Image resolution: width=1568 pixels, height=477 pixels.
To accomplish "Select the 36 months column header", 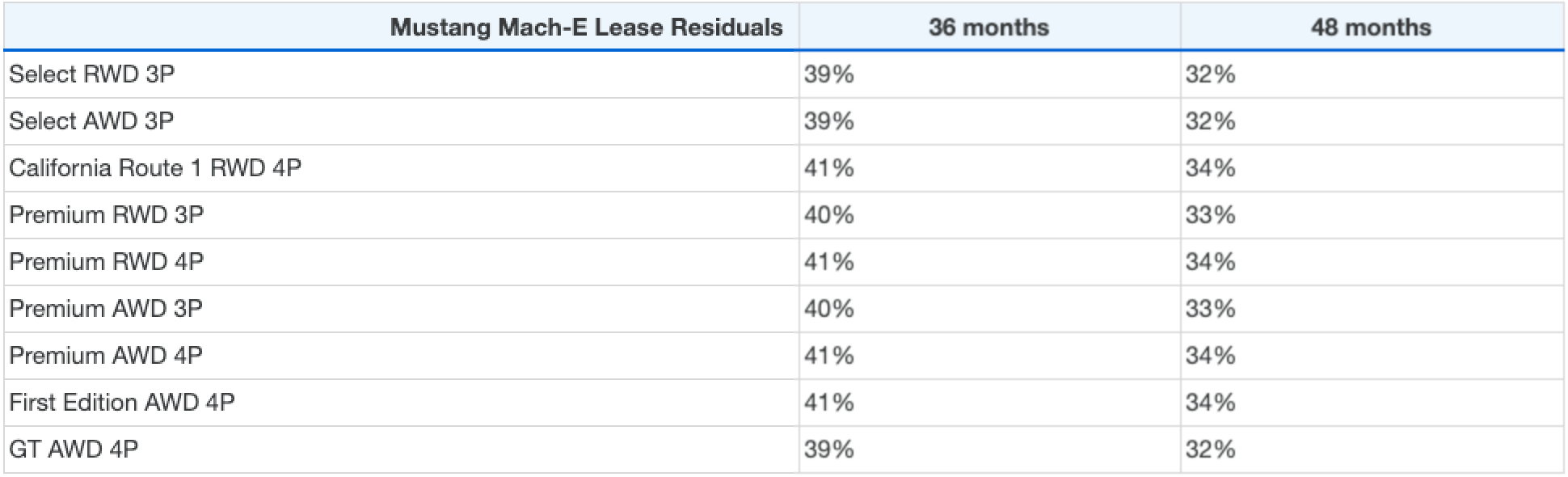I will (988, 27).
